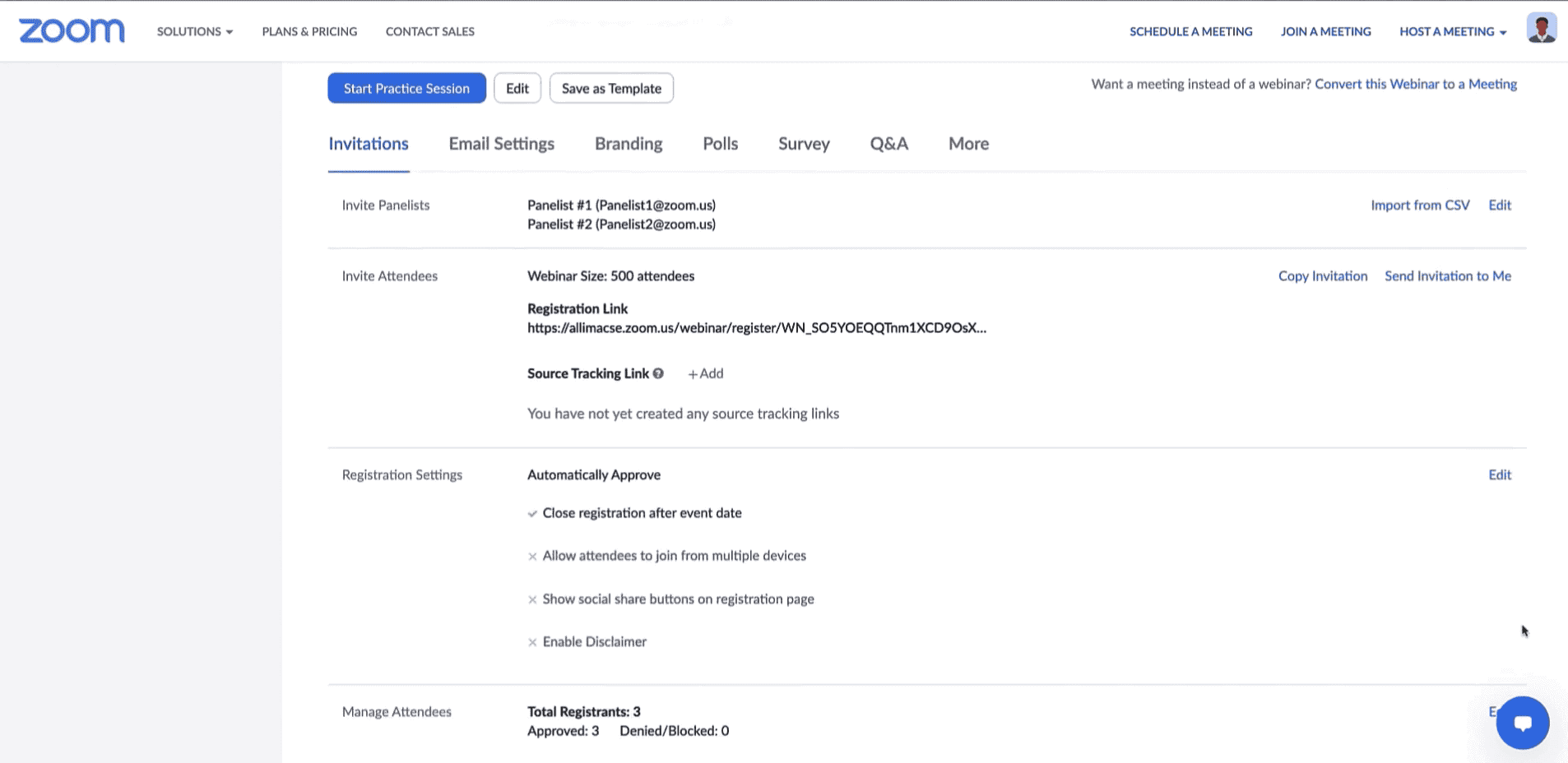Viewport: 1568px width, 763px height.
Task: Click Automatically Approve text
Action: pyautogui.click(x=594, y=475)
